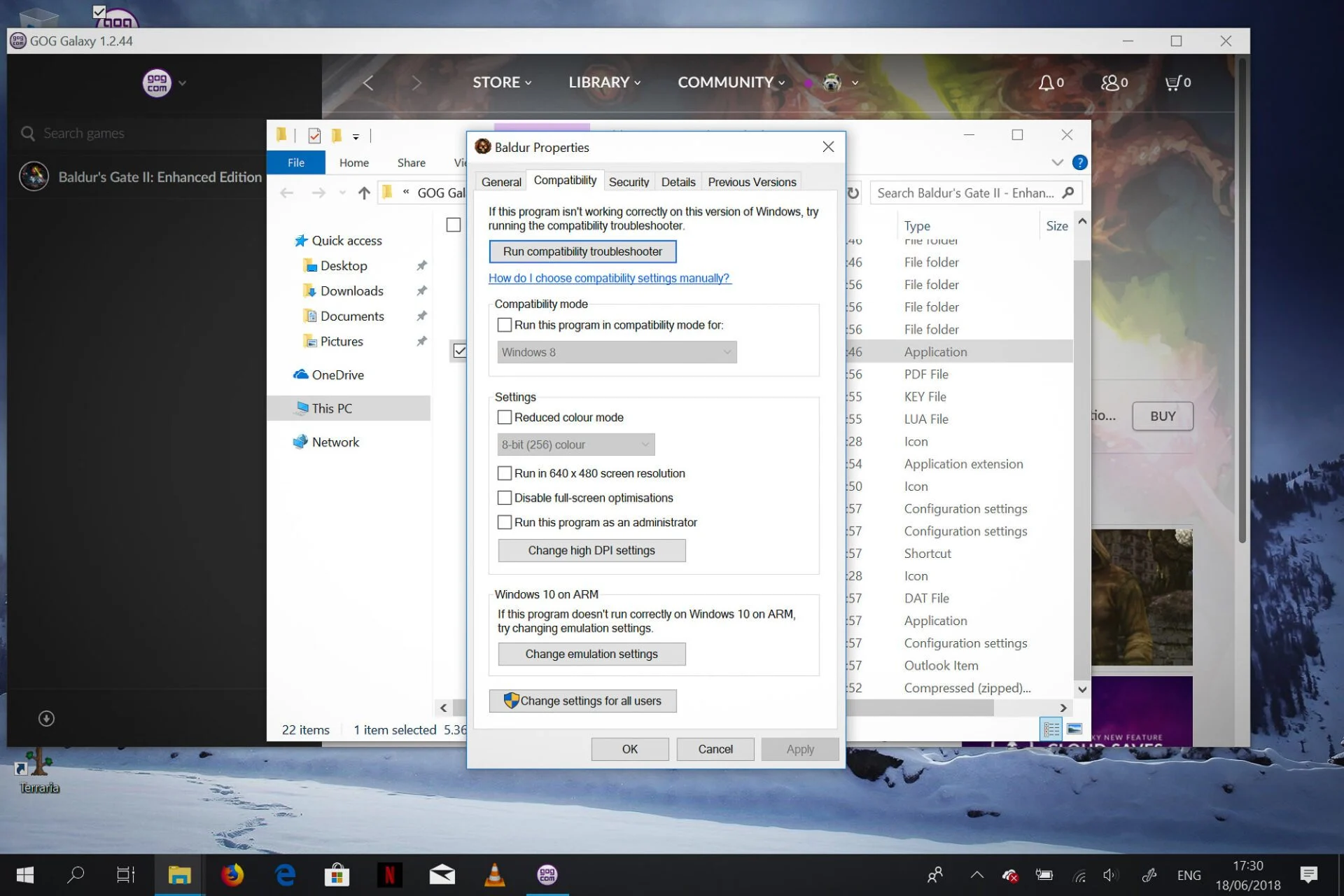Expand the LIBRARY menu
The image size is (1344, 896).
coord(603,83)
